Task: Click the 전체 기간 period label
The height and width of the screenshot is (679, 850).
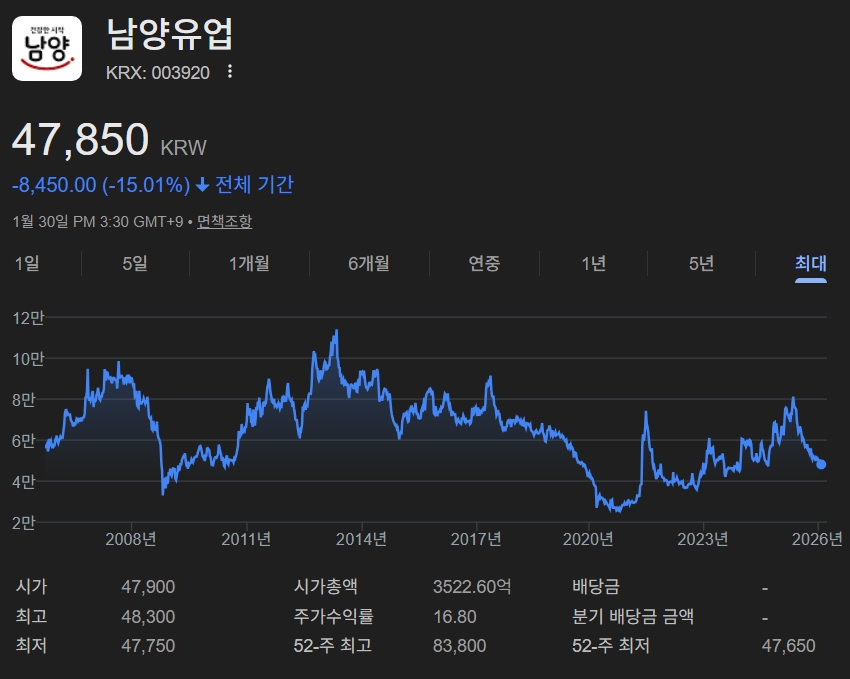Action: [254, 185]
